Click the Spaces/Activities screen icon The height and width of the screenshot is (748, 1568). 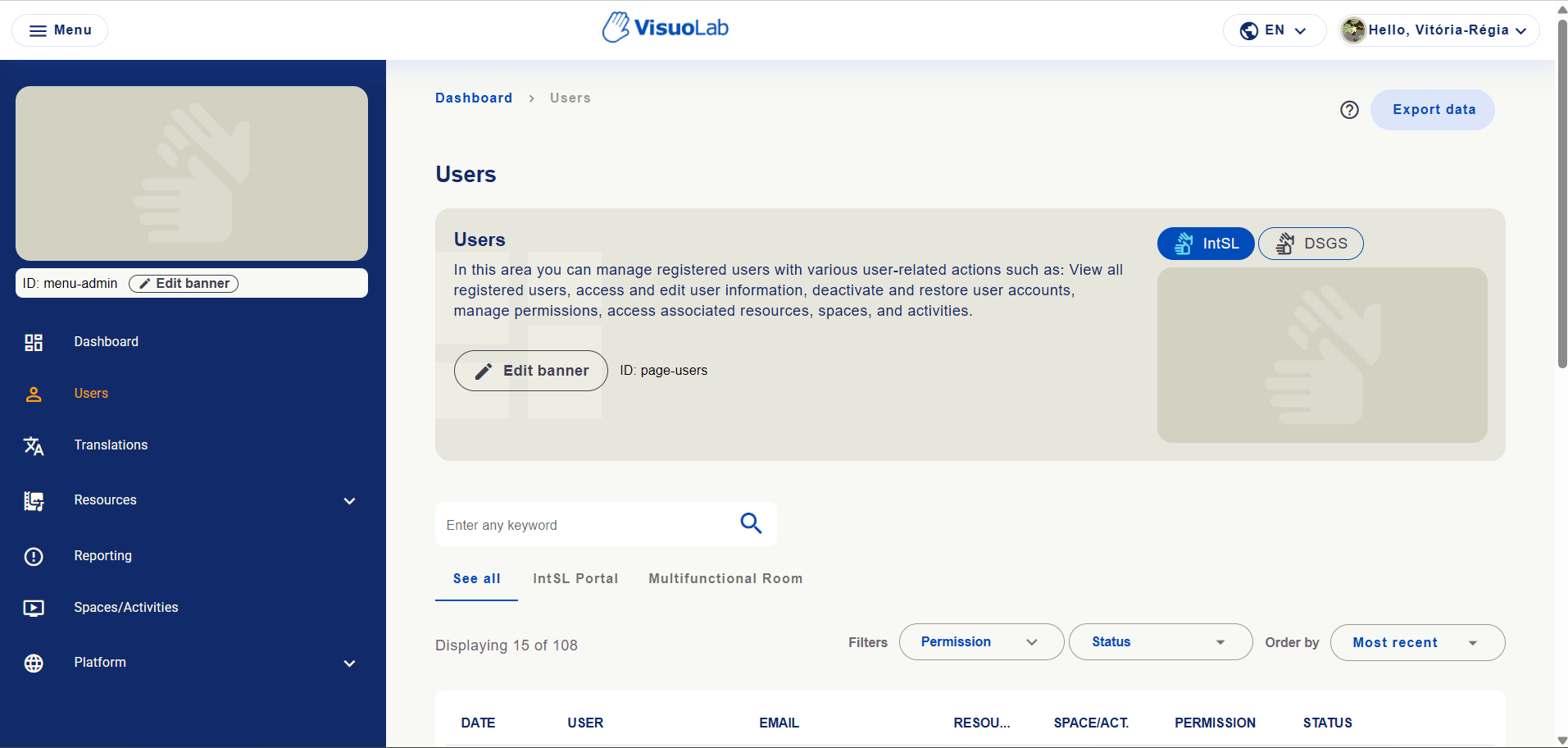[34, 608]
